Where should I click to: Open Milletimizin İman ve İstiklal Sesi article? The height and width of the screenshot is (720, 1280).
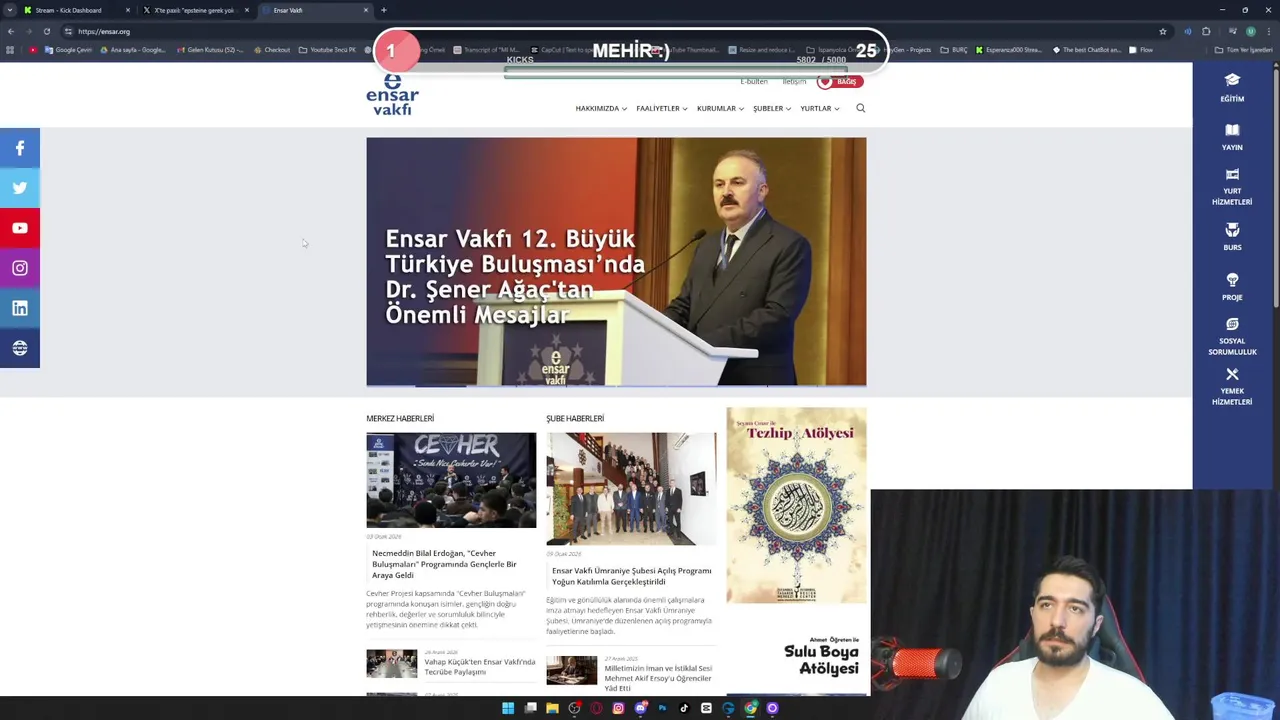(x=658, y=678)
